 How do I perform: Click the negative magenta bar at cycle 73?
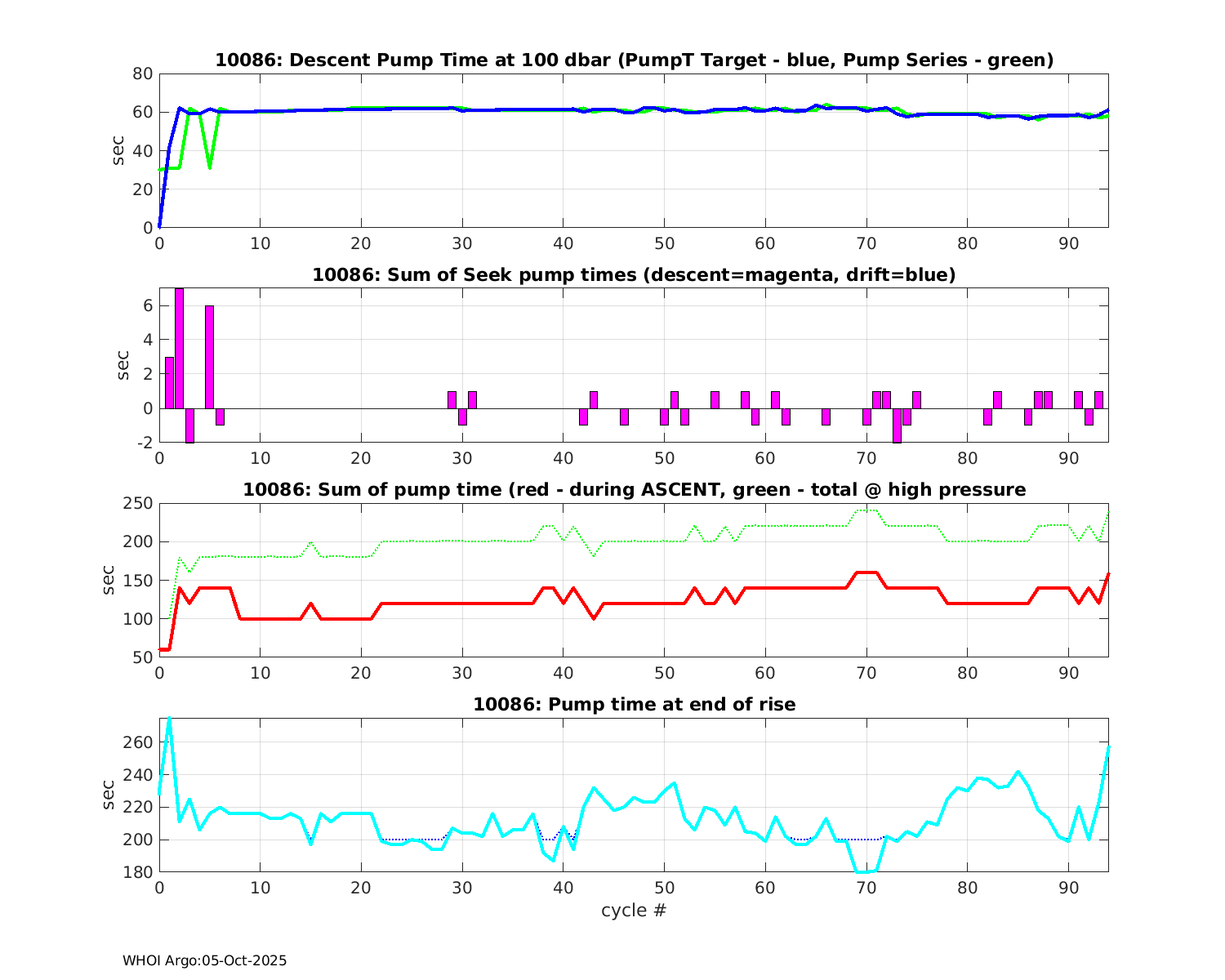click(897, 425)
